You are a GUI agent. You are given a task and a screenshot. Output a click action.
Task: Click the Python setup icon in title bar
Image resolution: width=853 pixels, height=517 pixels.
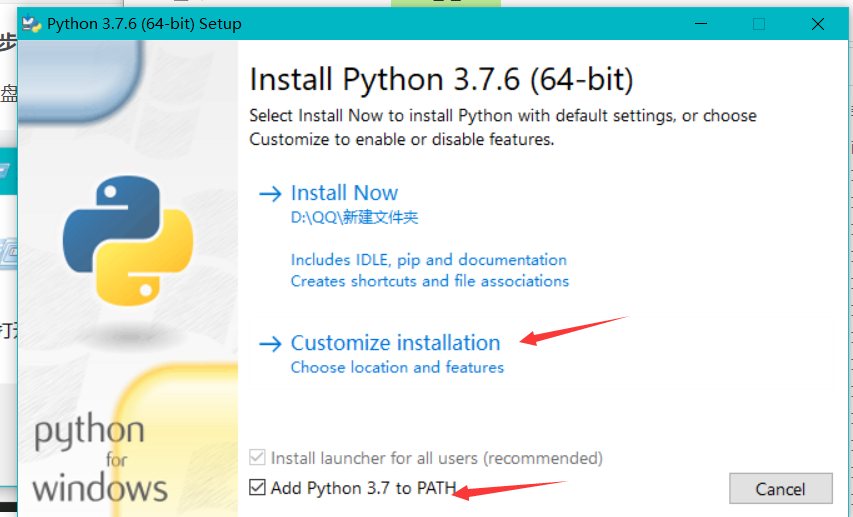(x=32, y=24)
